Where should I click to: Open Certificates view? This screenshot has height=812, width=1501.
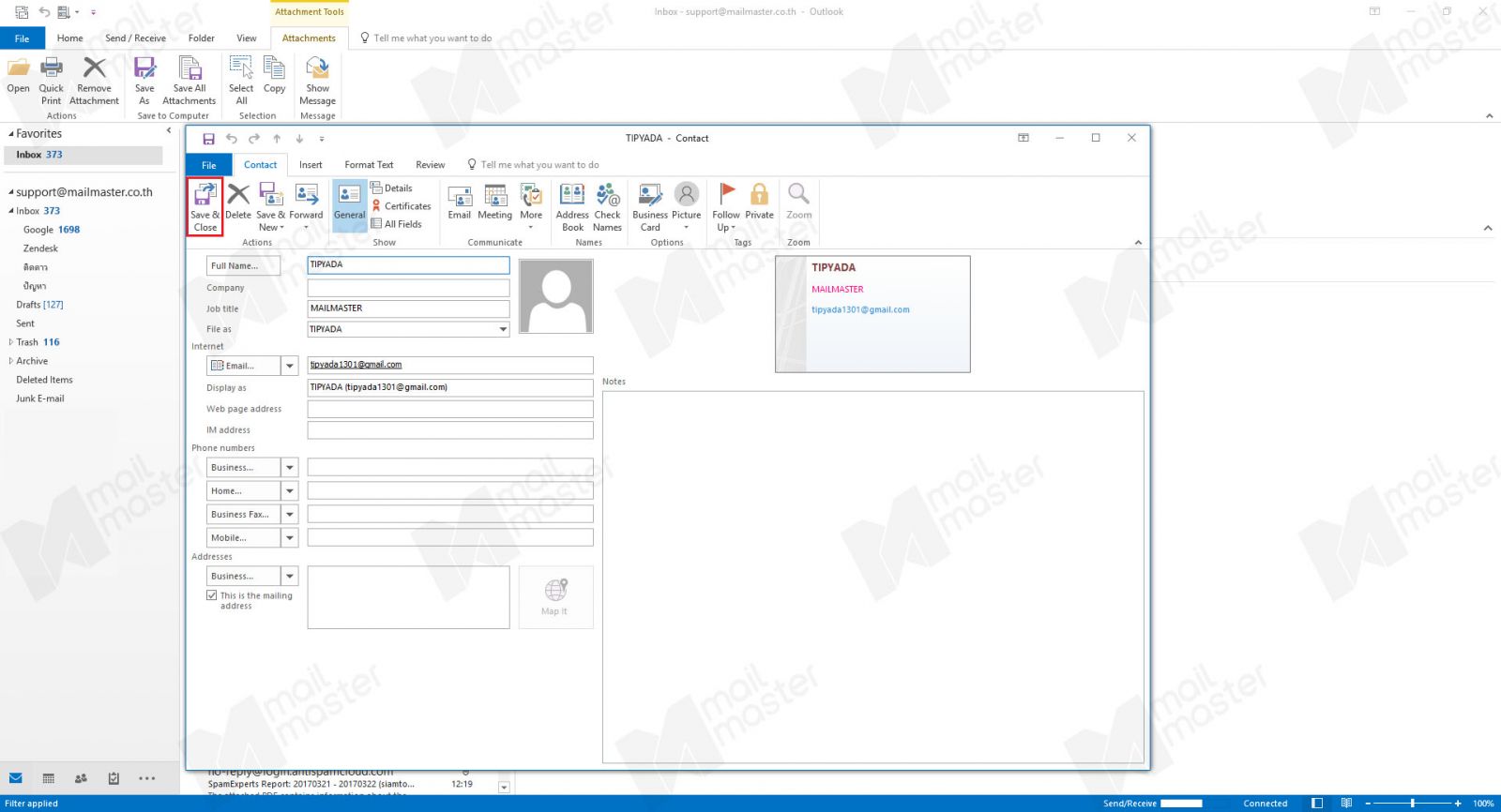click(401, 206)
